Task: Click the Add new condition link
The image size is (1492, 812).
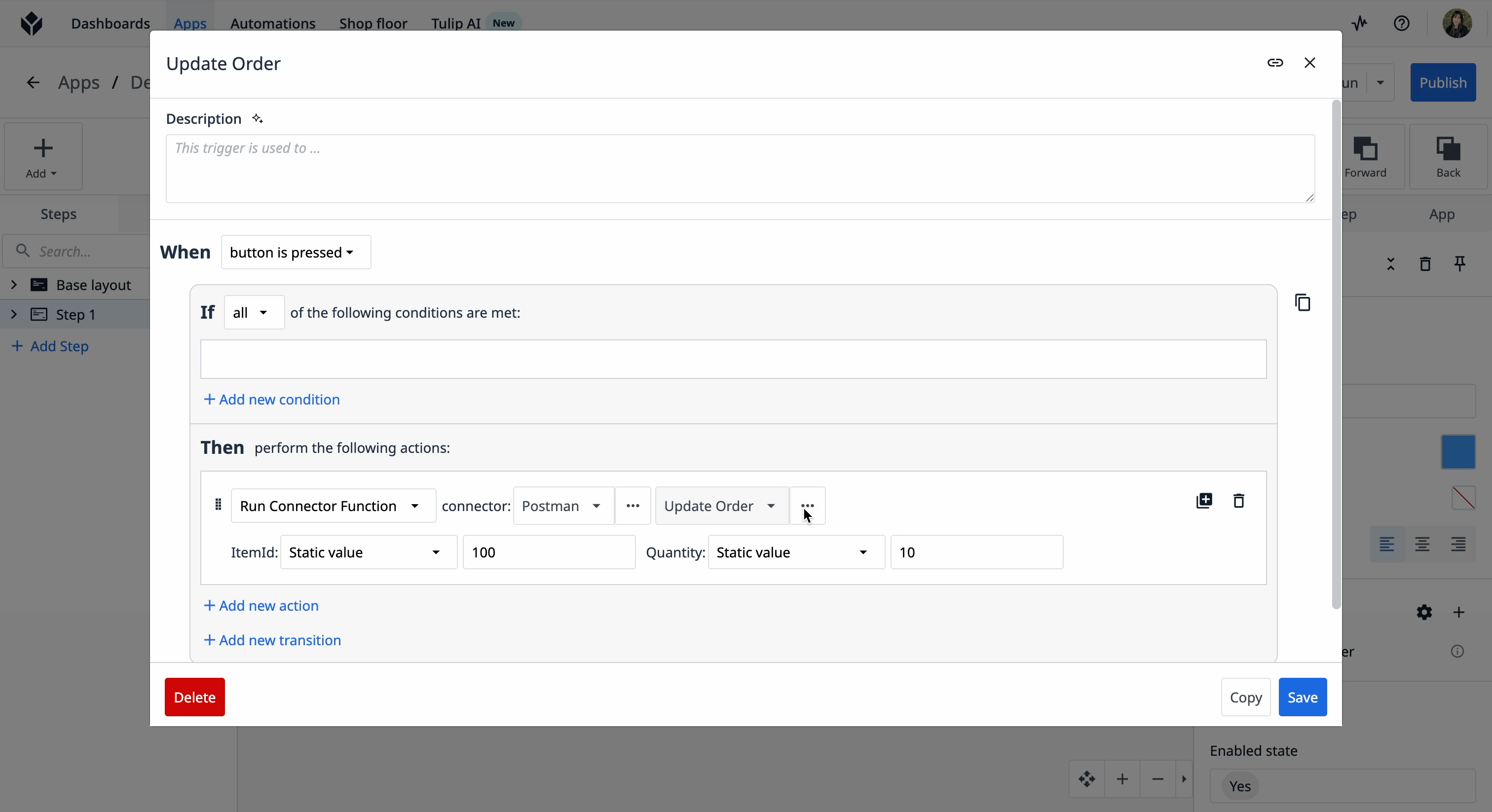Action: (x=270, y=399)
